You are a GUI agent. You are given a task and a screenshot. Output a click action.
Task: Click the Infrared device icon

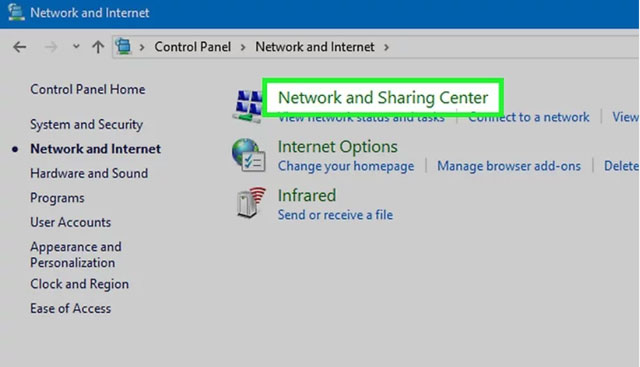[x=251, y=202]
